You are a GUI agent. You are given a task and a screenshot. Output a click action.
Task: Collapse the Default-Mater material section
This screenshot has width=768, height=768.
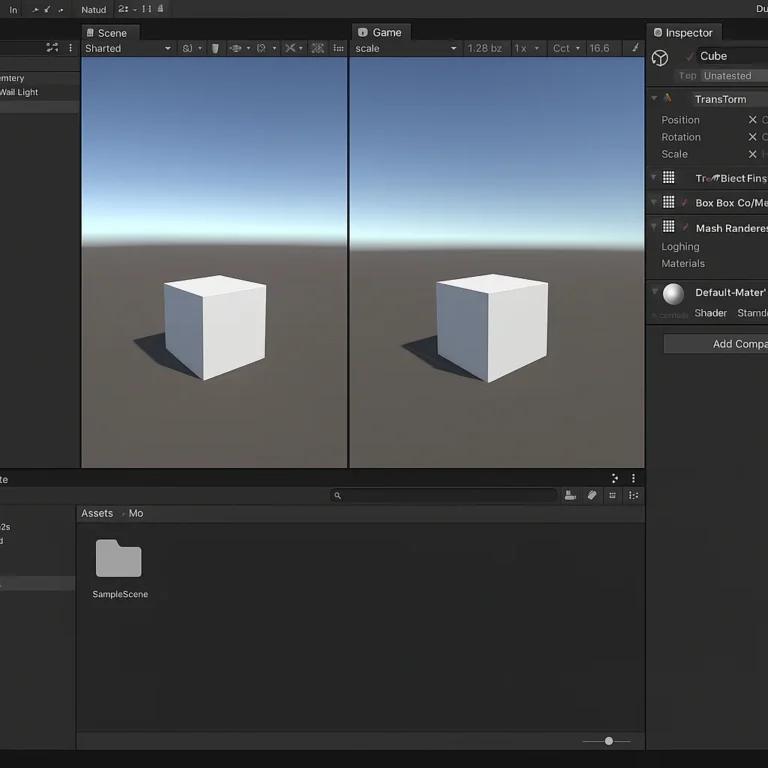click(654, 291)
